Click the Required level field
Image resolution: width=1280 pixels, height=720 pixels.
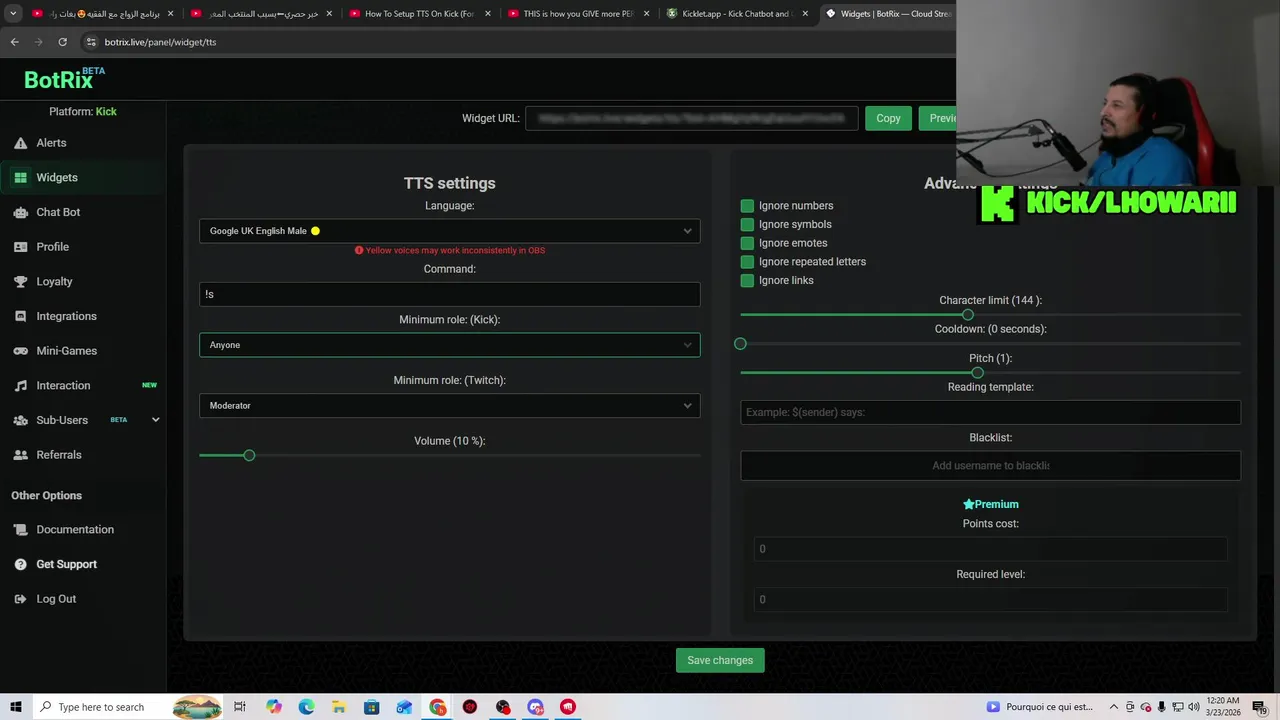coord(990,600)
